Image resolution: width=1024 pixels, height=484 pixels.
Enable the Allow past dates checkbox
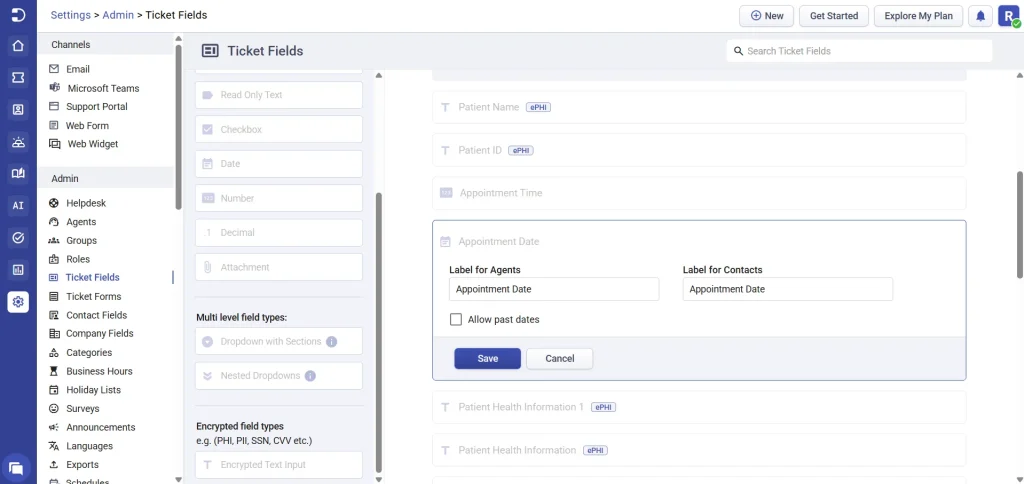456,320
